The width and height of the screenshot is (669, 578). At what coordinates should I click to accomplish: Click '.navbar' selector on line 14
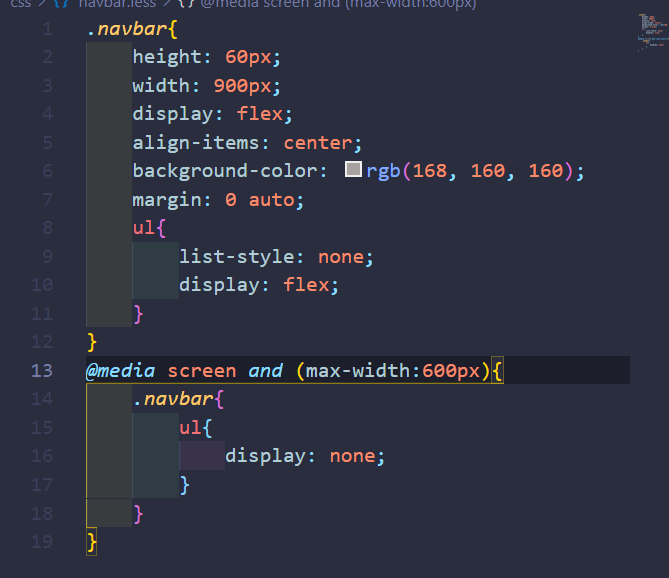(173, 399)
